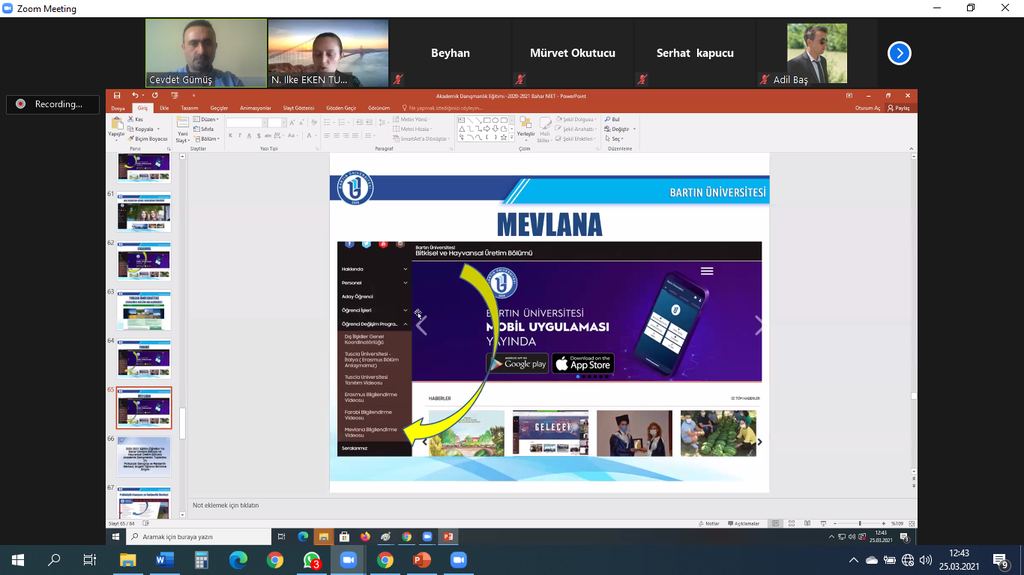Screen dimensions: 1024x575
Task: Save the presentation with the Save icon
Action: coord(117,95)
